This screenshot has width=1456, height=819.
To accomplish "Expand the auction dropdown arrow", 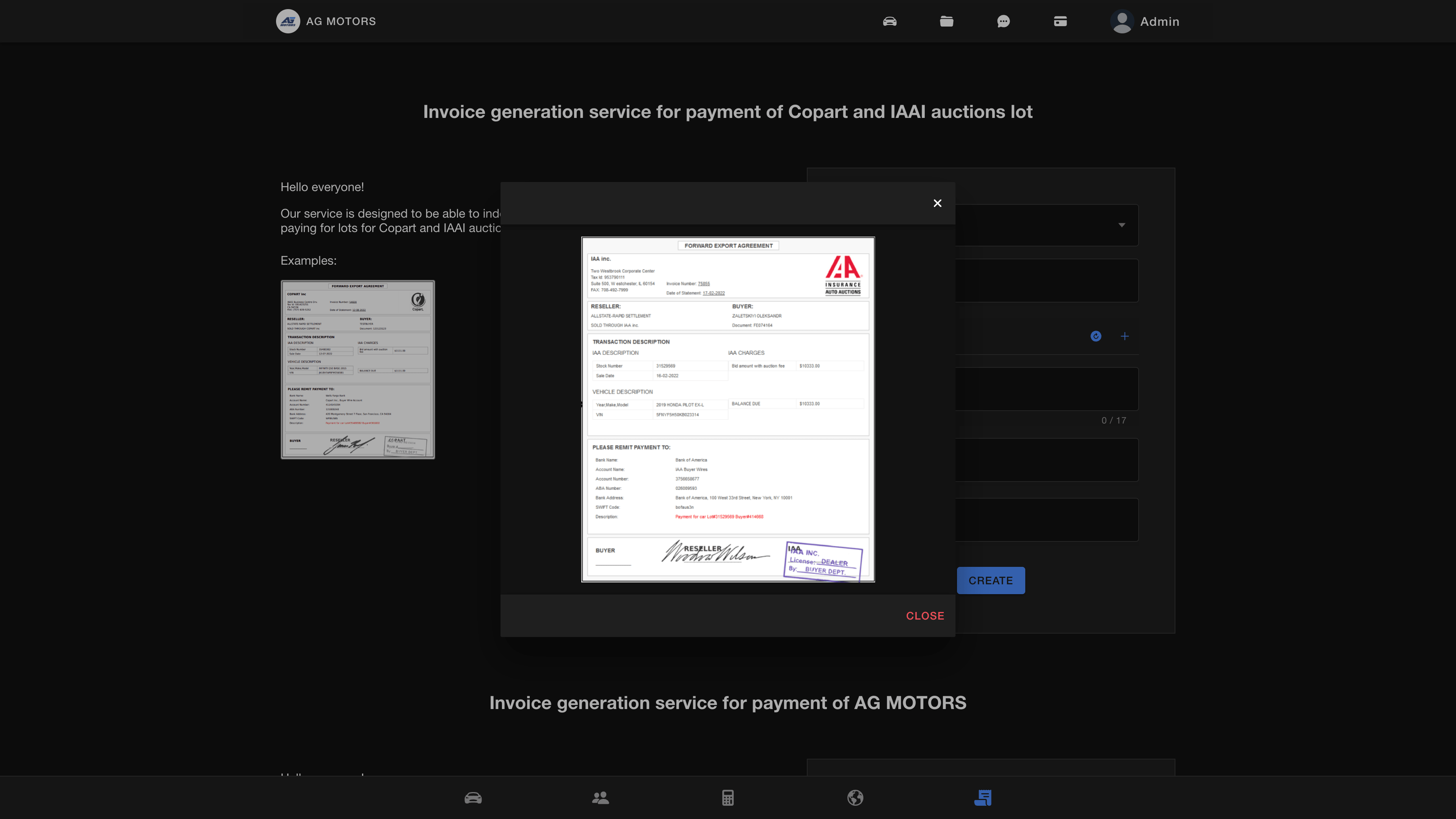I will 1122,225.
